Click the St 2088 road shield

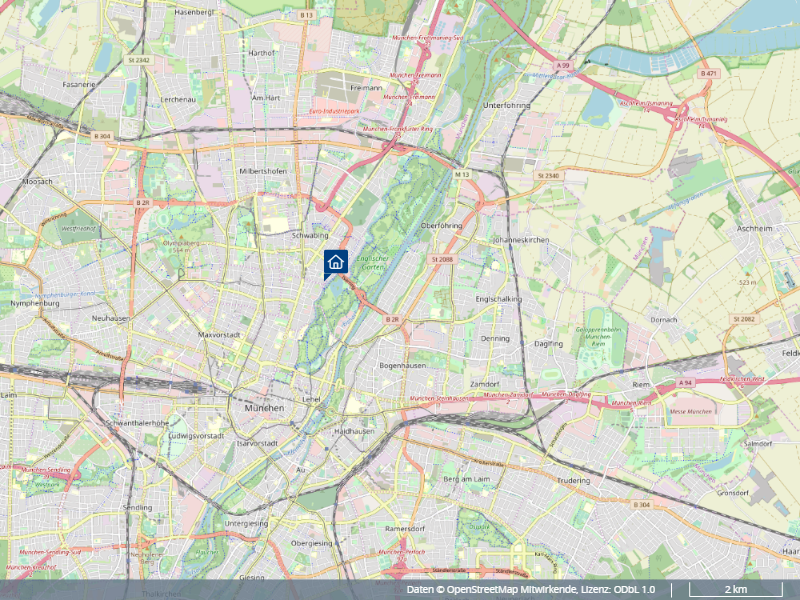[x=442, y=259]
